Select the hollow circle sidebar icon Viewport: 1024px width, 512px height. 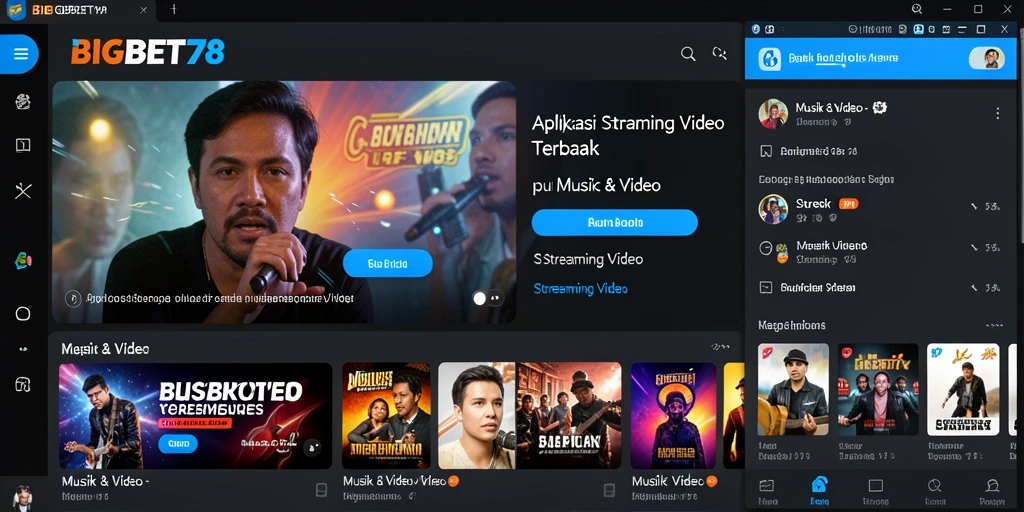point(23,314)
